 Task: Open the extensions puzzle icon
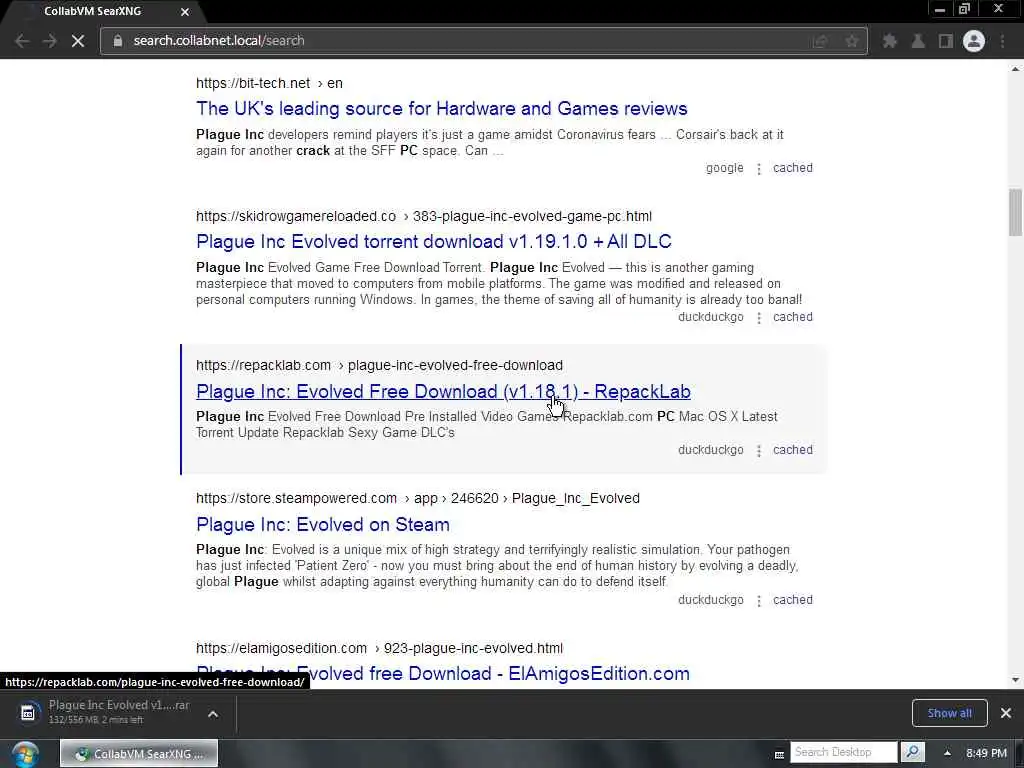pyautogui.click(x=889, y=41)
